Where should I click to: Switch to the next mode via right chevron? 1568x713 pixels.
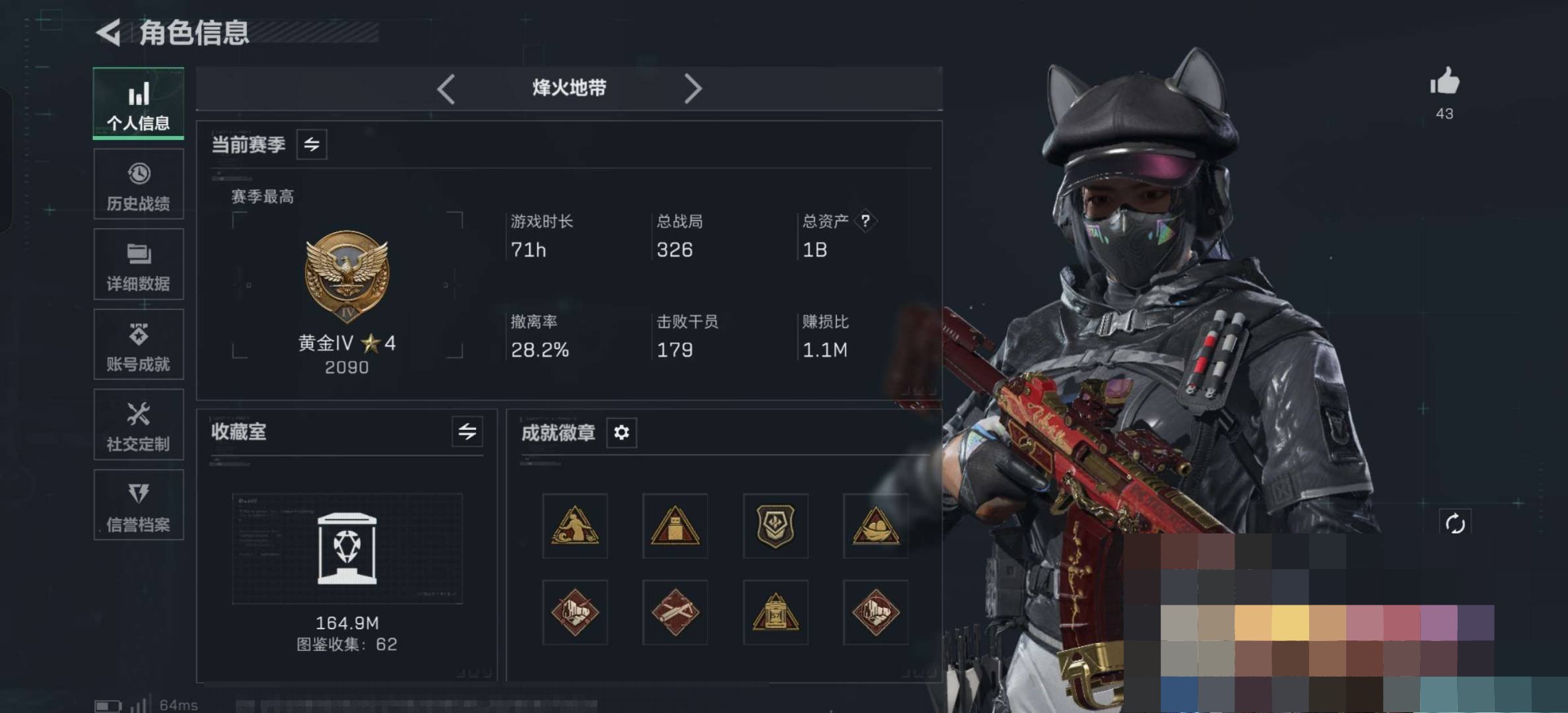click(692, 88)
